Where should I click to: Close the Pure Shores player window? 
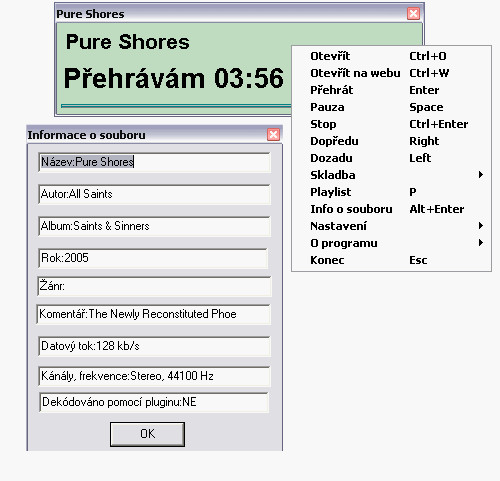pos(413,14)
